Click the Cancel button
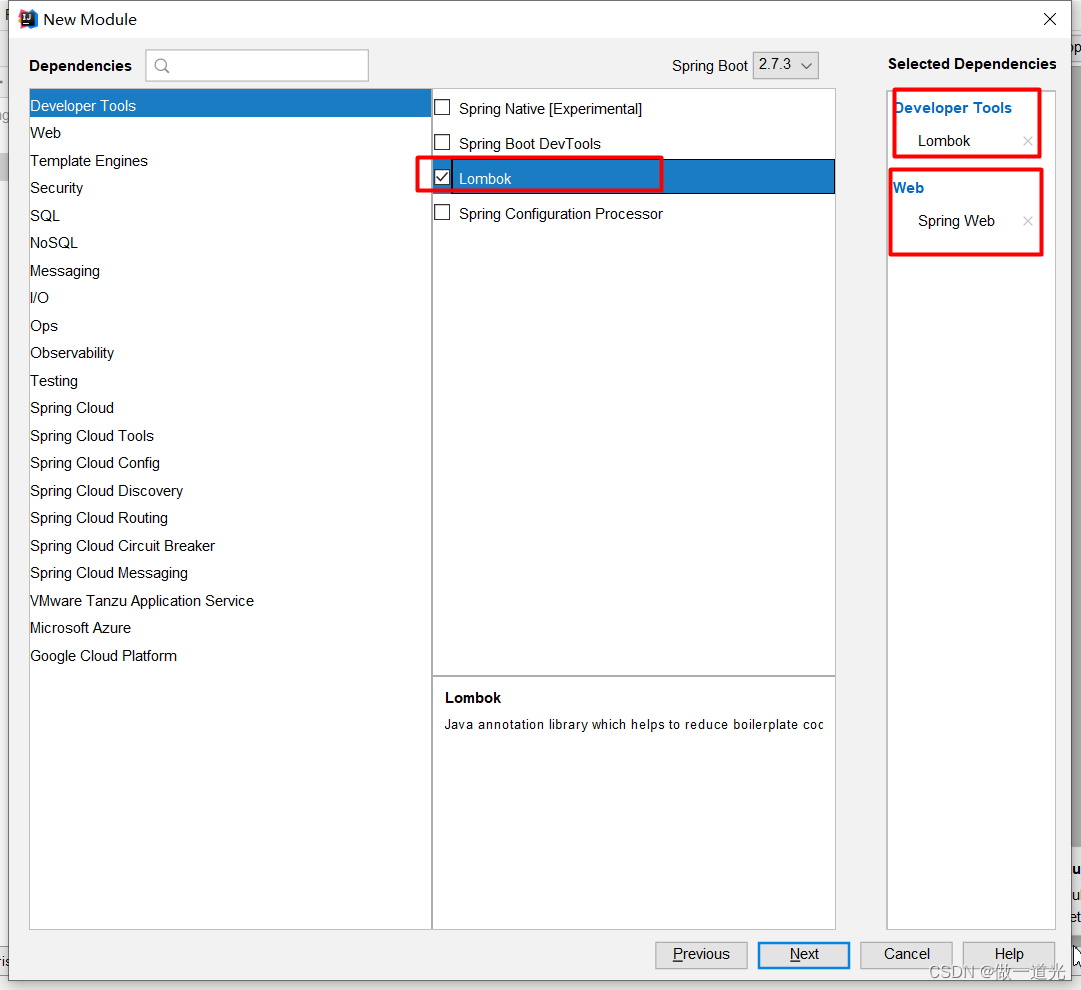The width and height of the screenshot is (1081, 990). click(905, 954)
